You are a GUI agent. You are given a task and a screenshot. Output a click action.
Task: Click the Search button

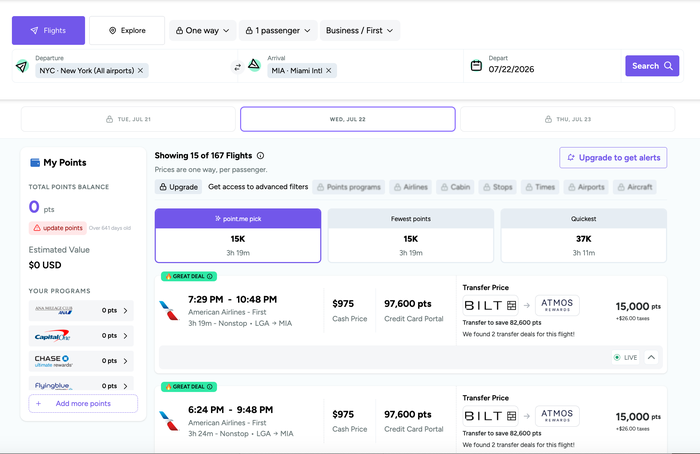(x=652, y=66)
